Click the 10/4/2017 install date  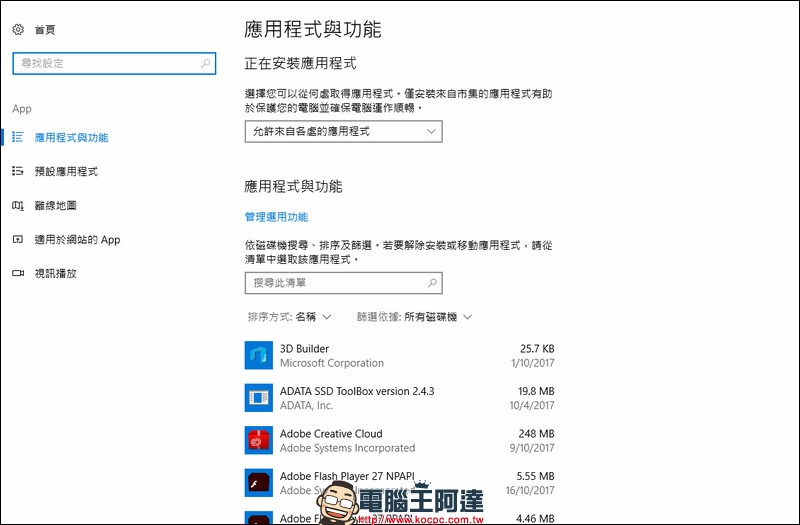tap(532, 406)
